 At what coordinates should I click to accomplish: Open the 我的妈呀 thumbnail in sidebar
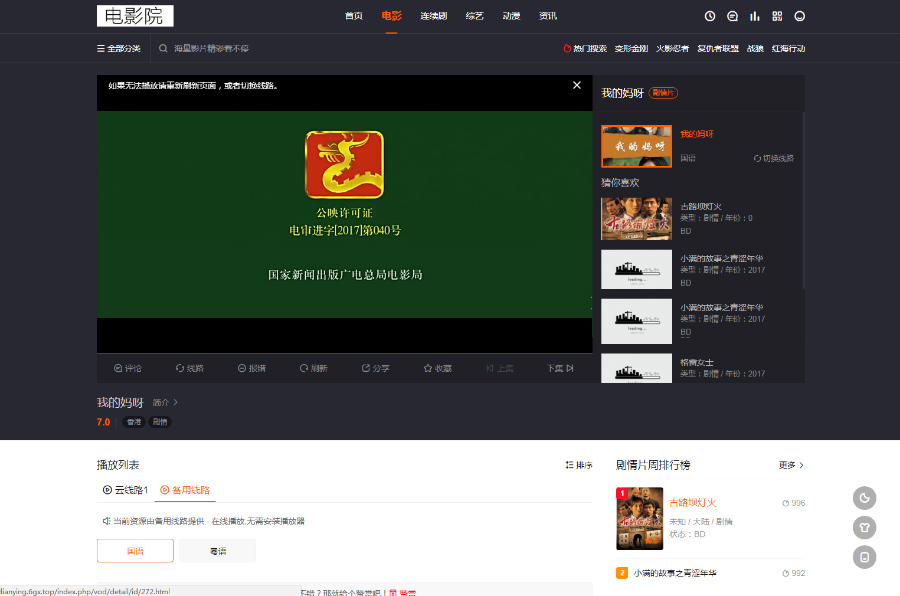pos(636,146)
